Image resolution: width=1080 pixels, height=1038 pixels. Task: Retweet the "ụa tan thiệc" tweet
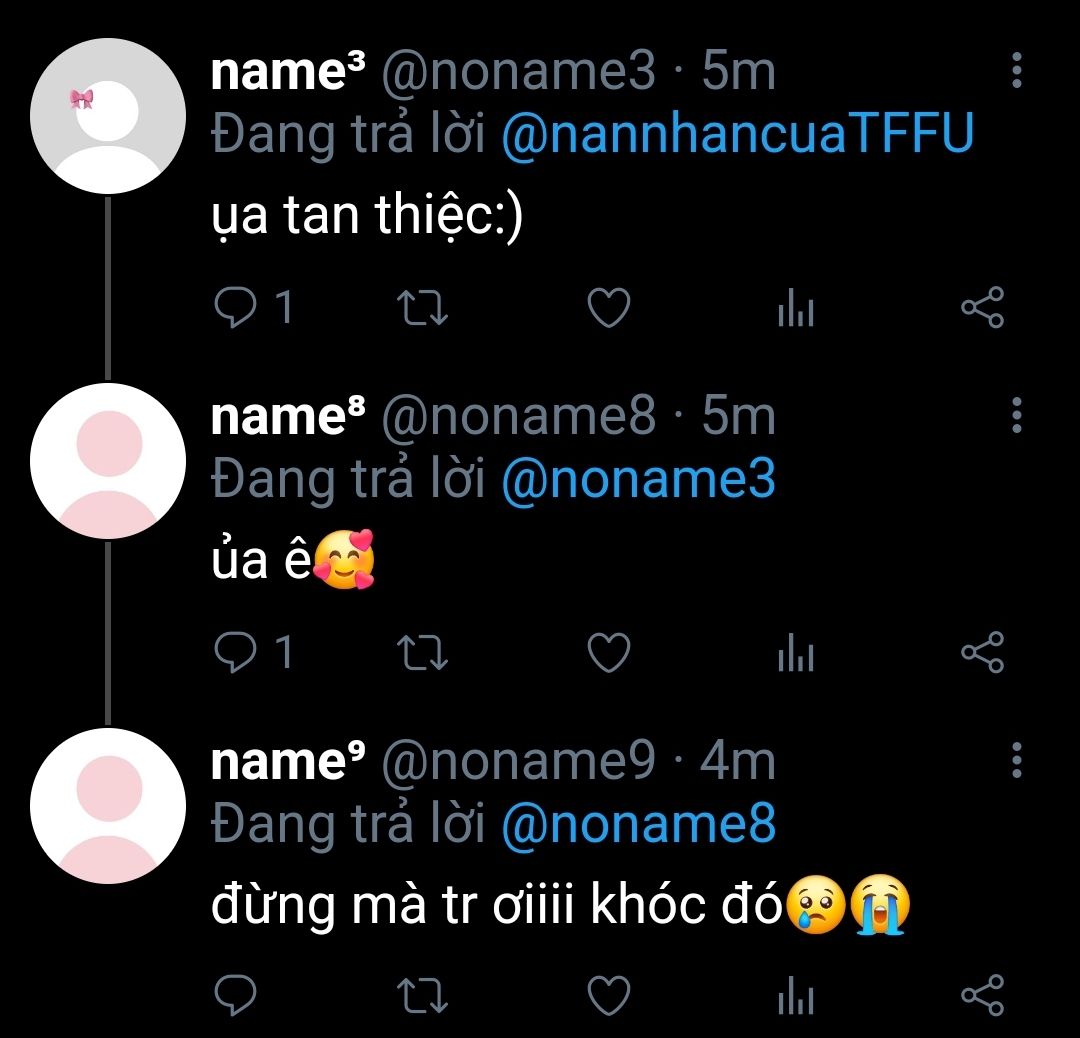click(x=422, y=308)
